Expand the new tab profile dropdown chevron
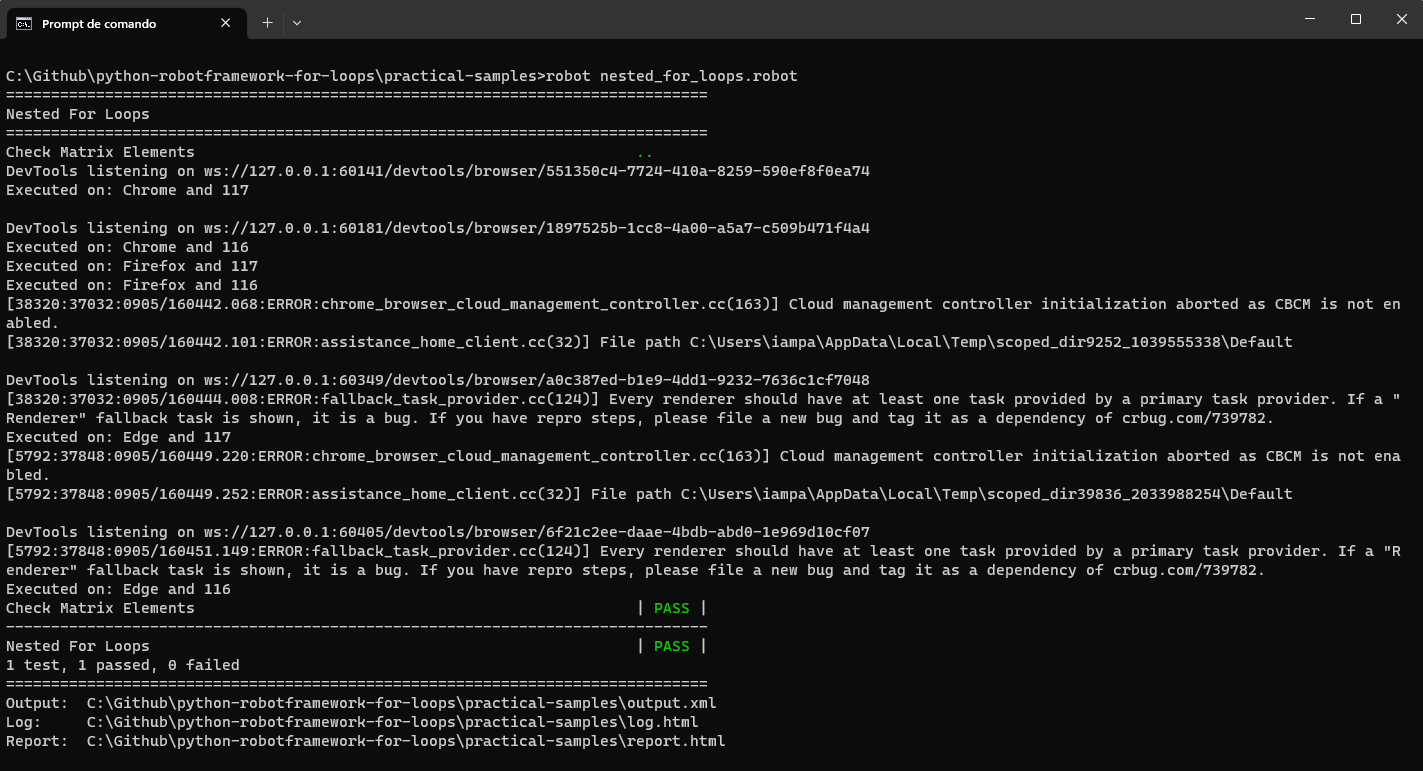The height and width of the screenshot is (771, 1423). (x=297, y=22)
